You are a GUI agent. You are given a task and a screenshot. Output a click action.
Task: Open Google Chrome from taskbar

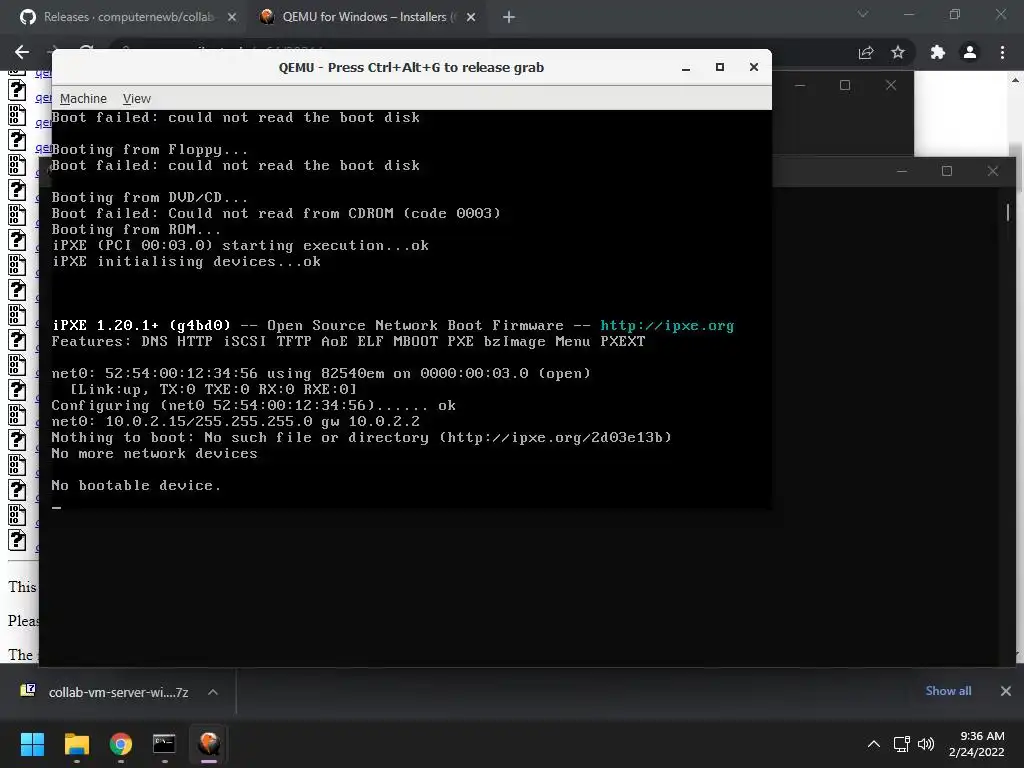coord(121,744)
